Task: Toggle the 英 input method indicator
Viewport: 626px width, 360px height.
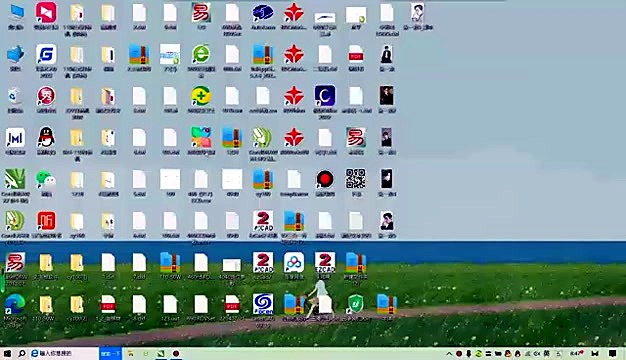Action: pyautogui.click(x=547, y=354)
